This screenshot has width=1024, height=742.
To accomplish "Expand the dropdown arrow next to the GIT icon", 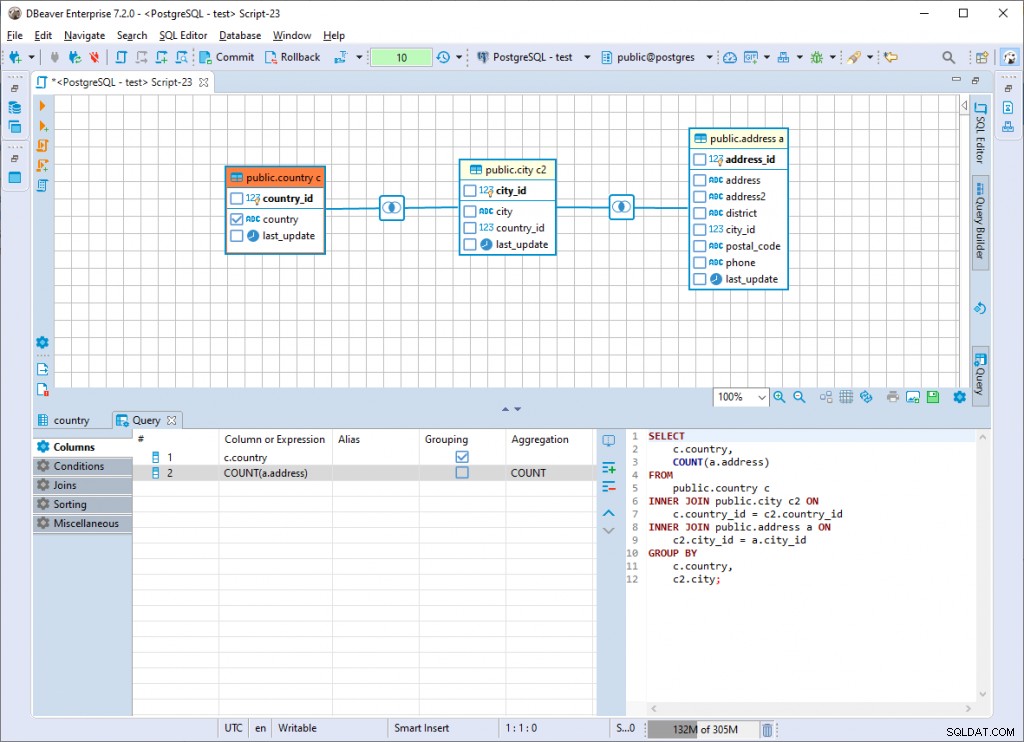I will (x=767, y=57).
